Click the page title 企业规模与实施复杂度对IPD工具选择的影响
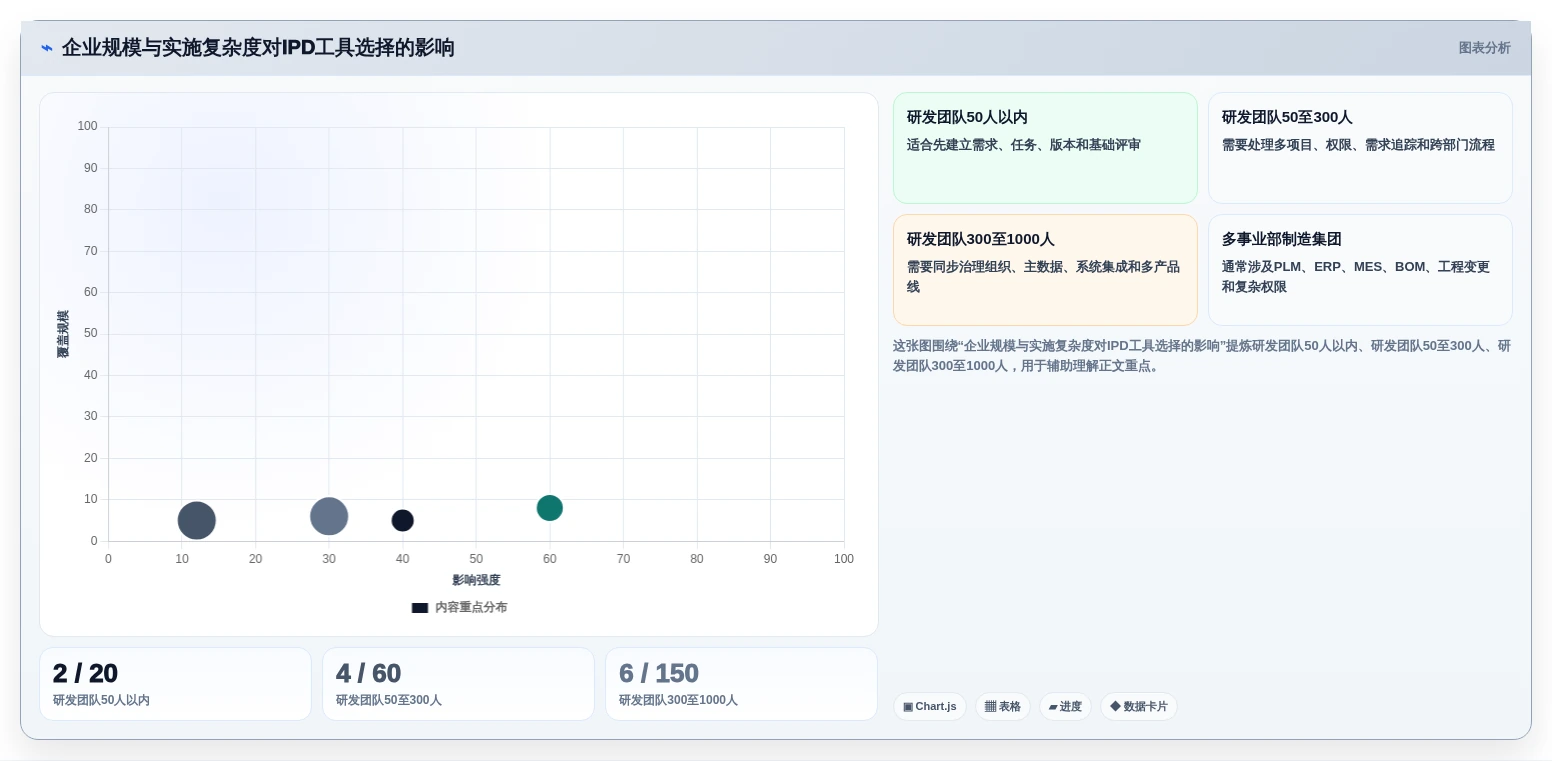 (258, 48)
